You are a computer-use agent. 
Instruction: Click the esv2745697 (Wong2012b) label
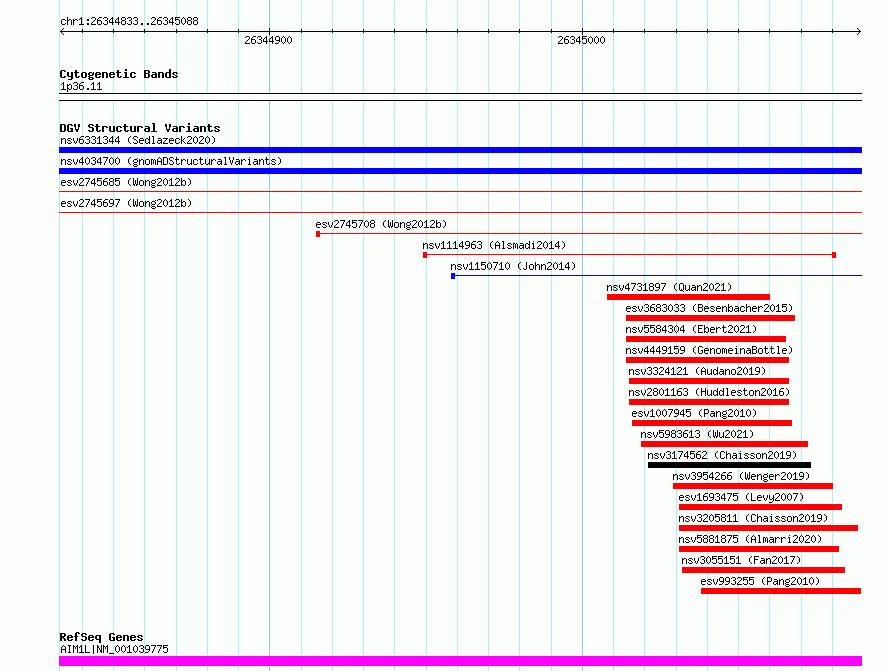point(126,203)
